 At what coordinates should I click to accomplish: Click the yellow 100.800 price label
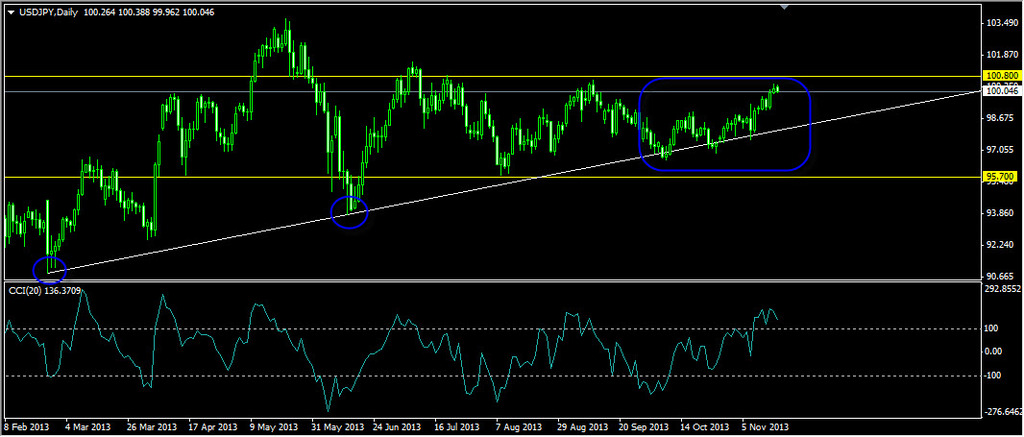(1000, 75)
